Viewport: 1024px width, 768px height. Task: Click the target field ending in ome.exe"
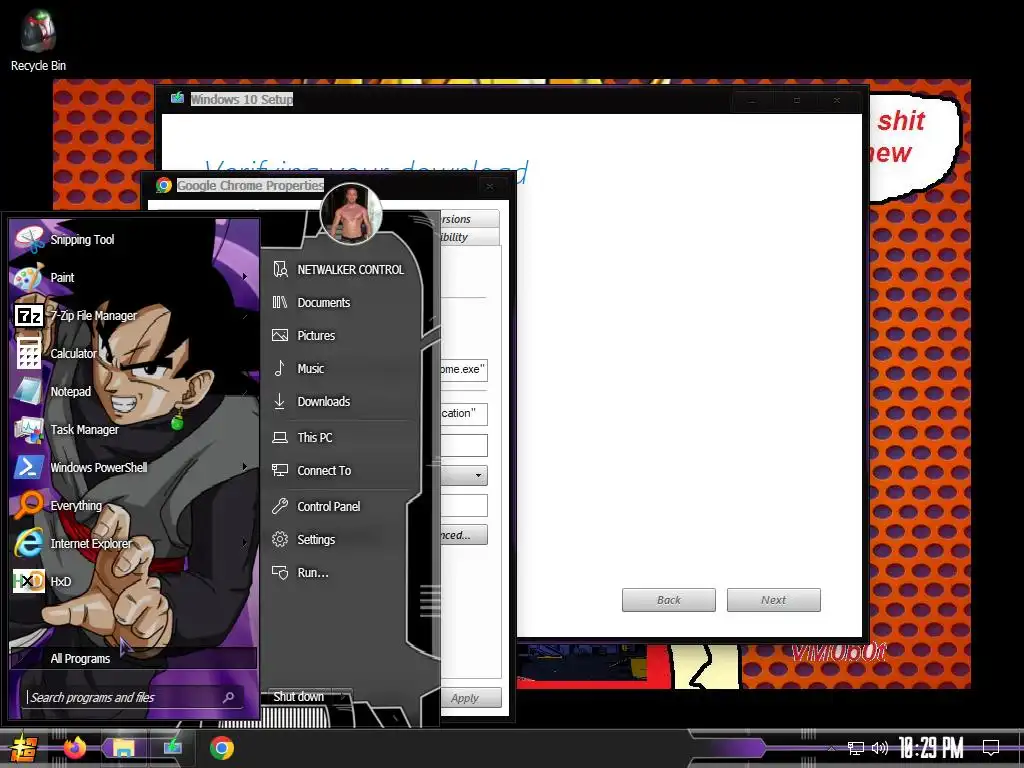click(463, 370)
